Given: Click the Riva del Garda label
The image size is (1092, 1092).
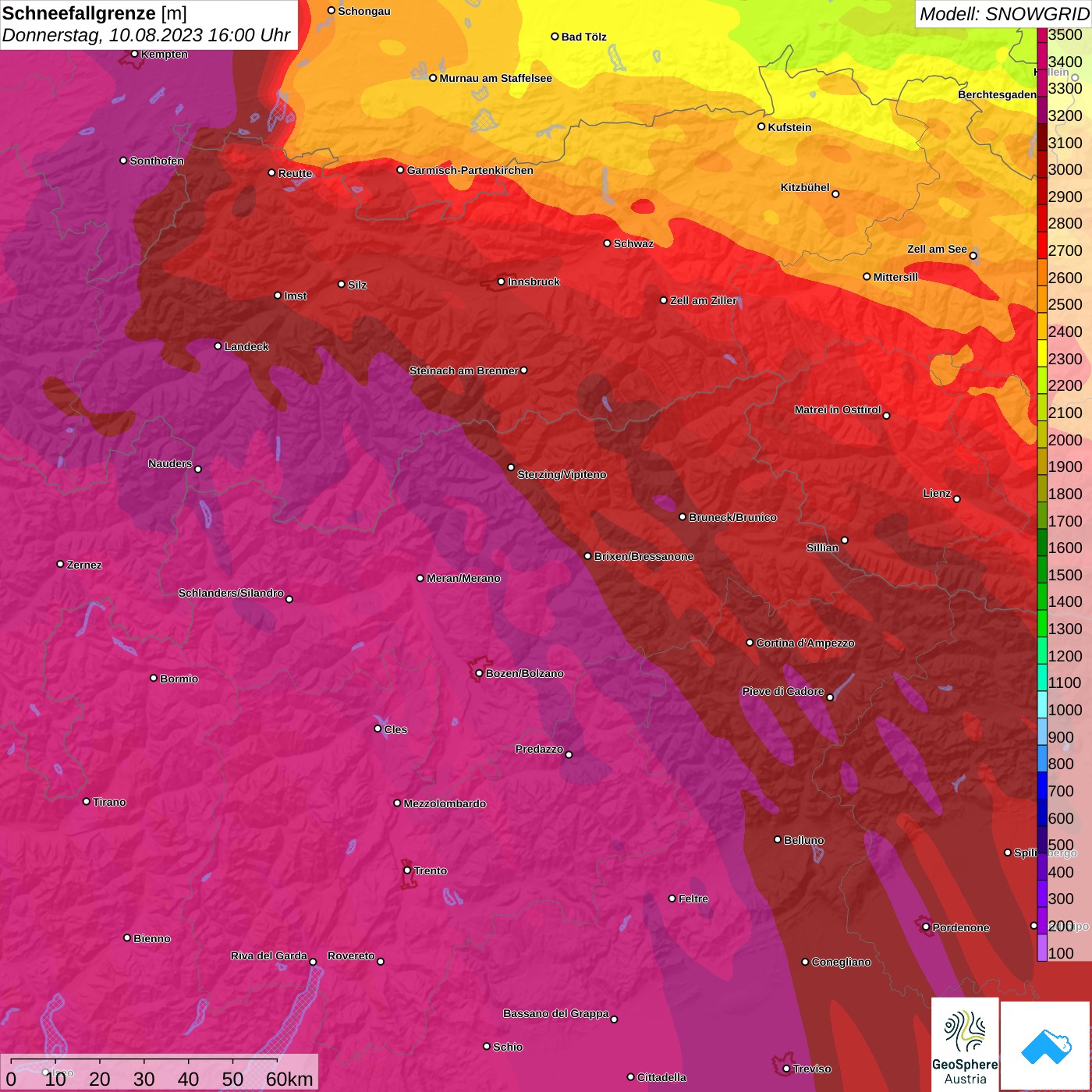Looking at the screenshot, I should click(x=269, y=955).
